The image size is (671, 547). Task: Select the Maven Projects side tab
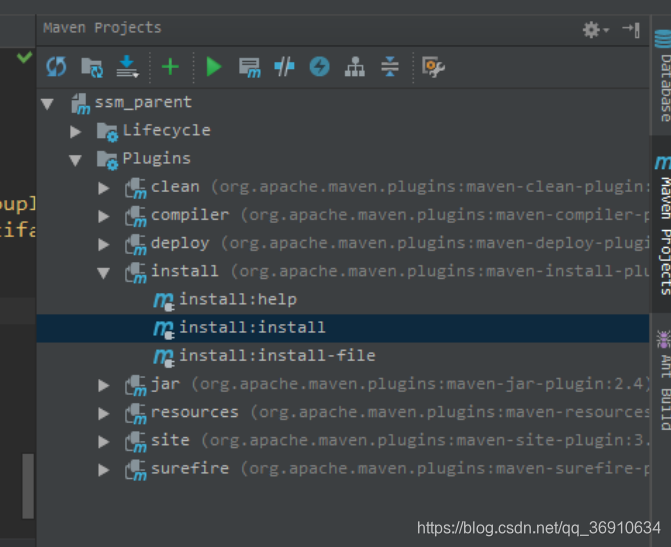[x=663, y=225]
